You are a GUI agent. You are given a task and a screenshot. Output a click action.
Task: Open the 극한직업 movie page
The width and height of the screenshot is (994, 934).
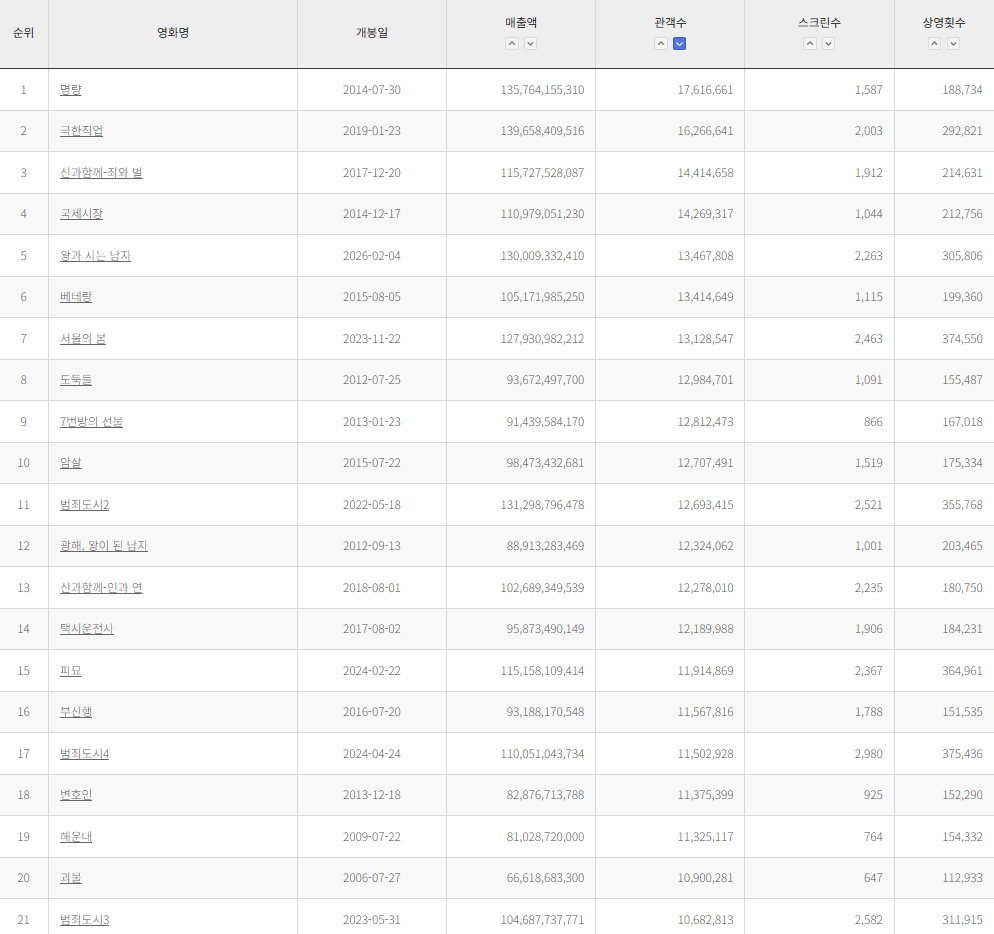[x=81, y=131]
